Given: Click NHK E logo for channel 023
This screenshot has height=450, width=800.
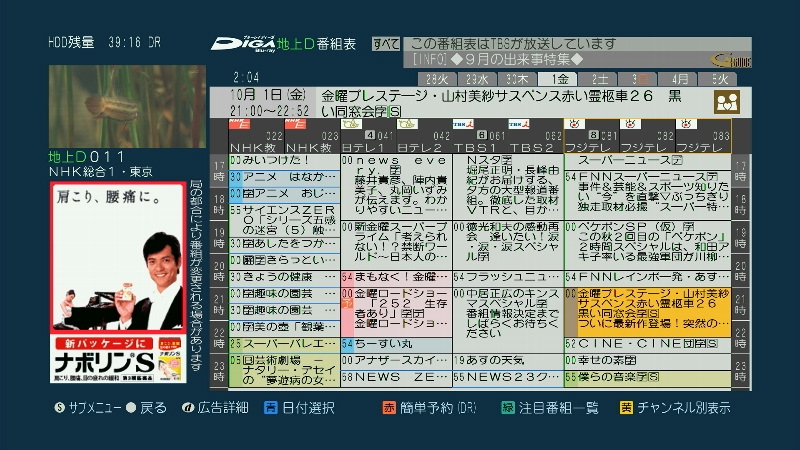Looking at the screenshot, I should click(295, 124).
